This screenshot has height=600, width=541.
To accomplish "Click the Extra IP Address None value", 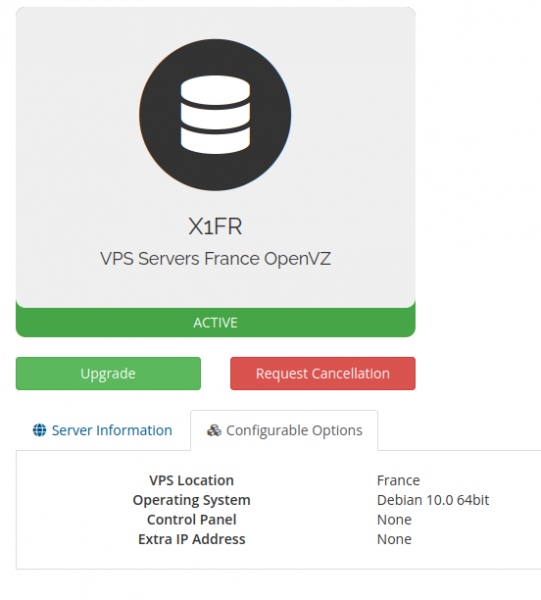I will 394,539.
